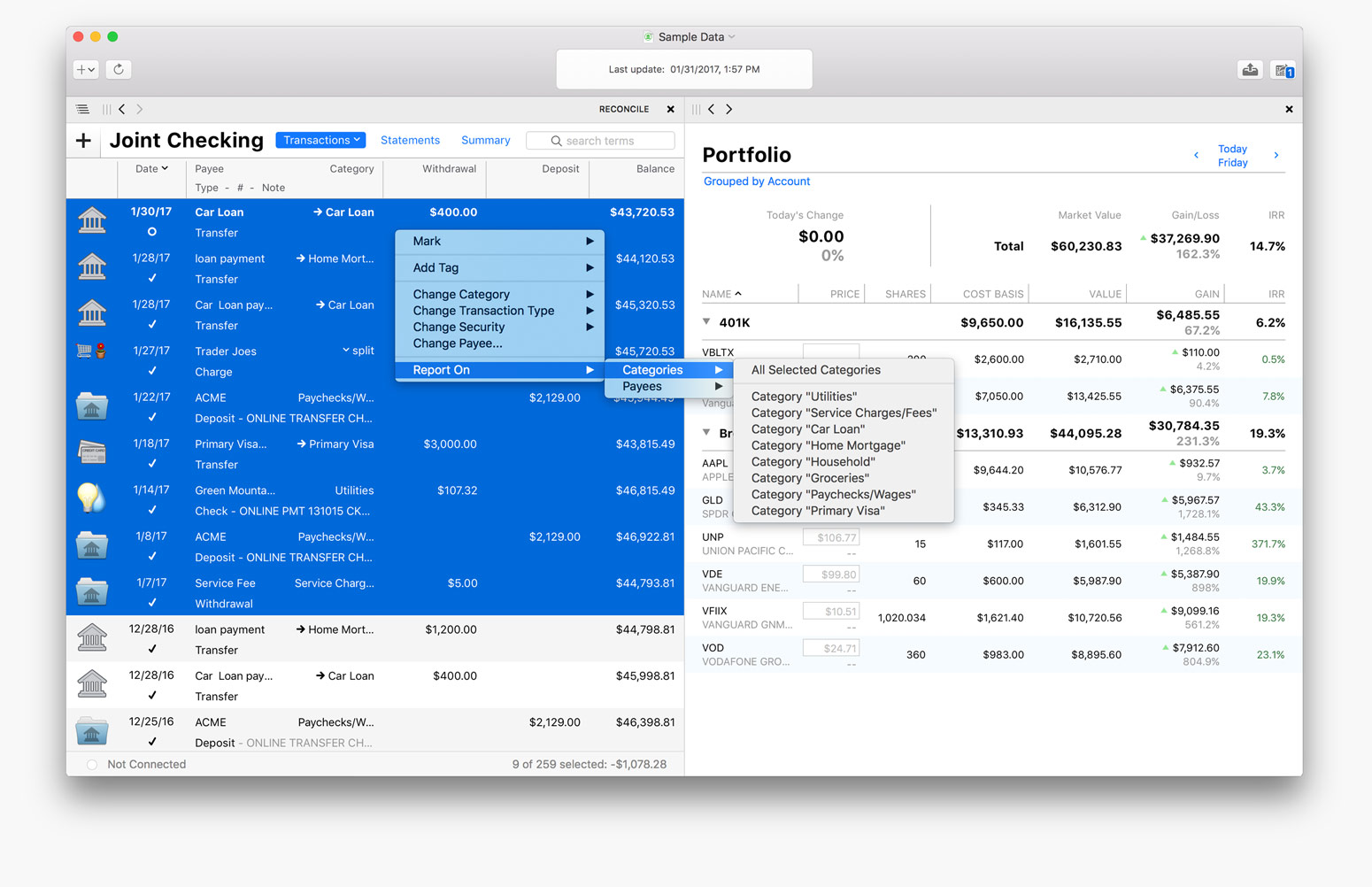Sort portfolio by GAIN column header
Image resolution: width=1372 pixels, height=887 pixels.
click(x=1206, y=294)
